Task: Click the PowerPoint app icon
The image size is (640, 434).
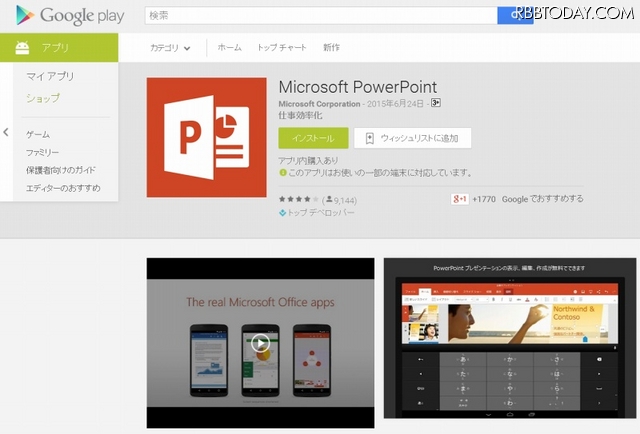Action: tap(207, 138)
